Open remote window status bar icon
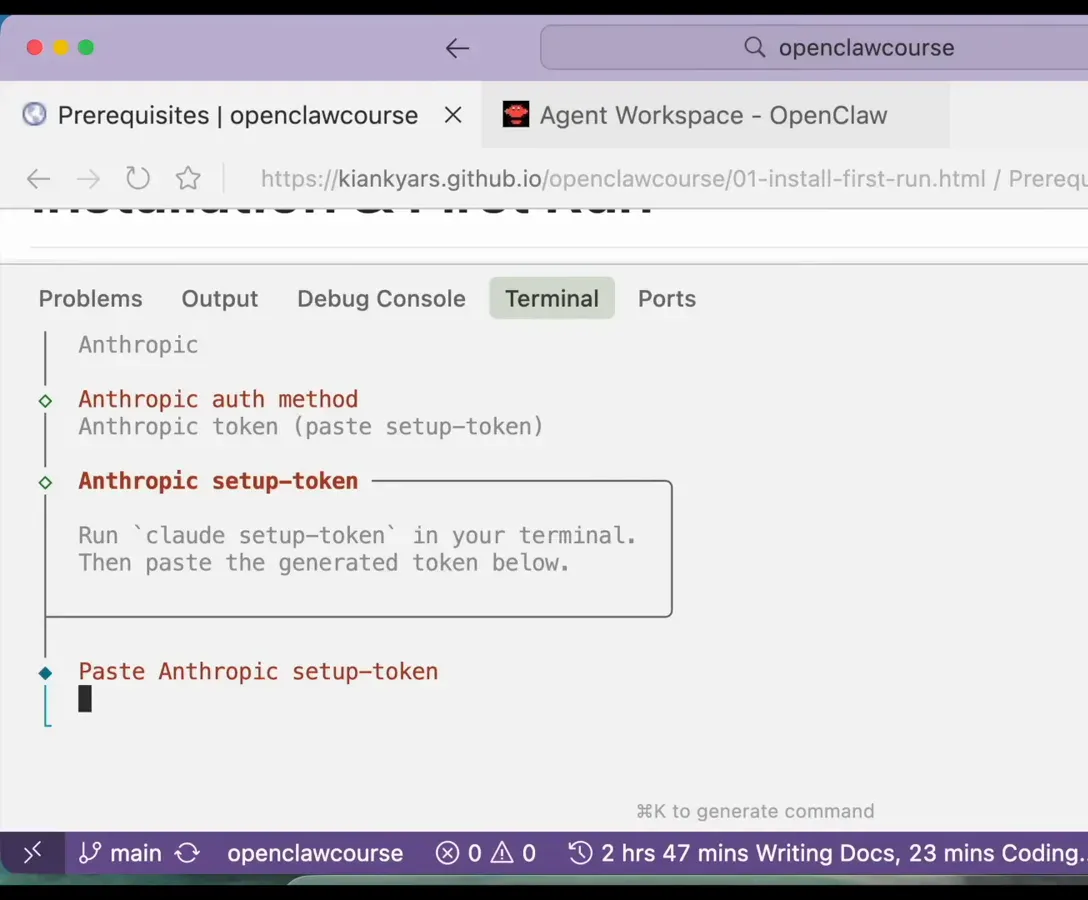Screen dimensions: 1088x900 33,853
